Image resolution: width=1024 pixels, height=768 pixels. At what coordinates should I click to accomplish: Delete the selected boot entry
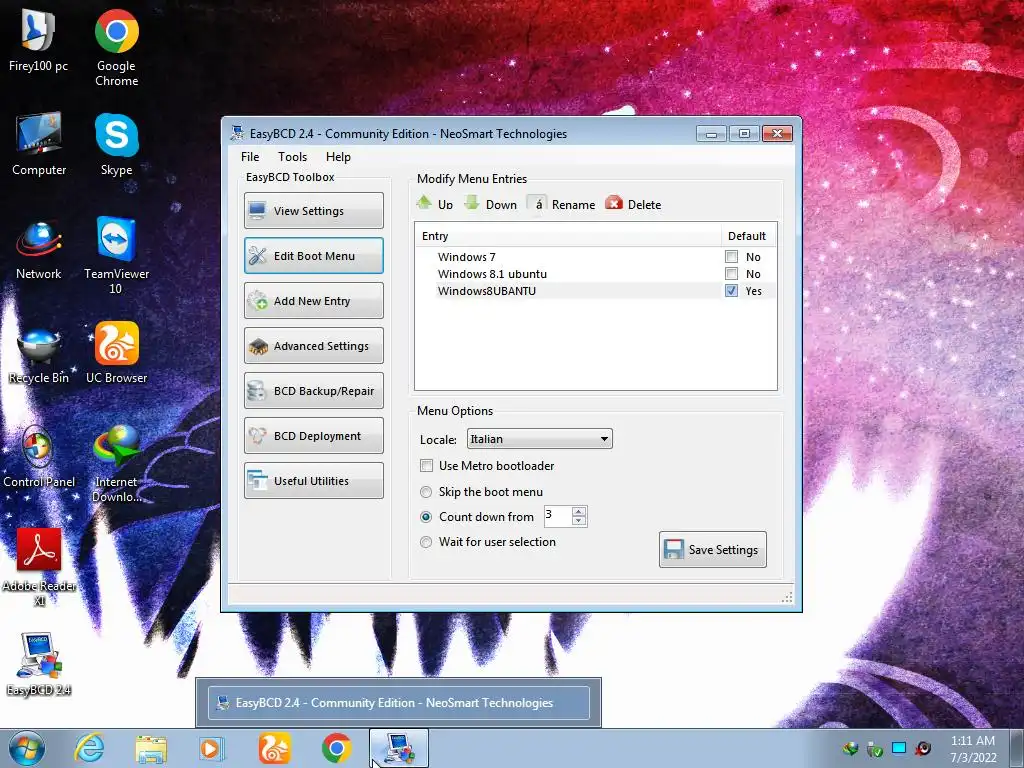coord(633,204)
